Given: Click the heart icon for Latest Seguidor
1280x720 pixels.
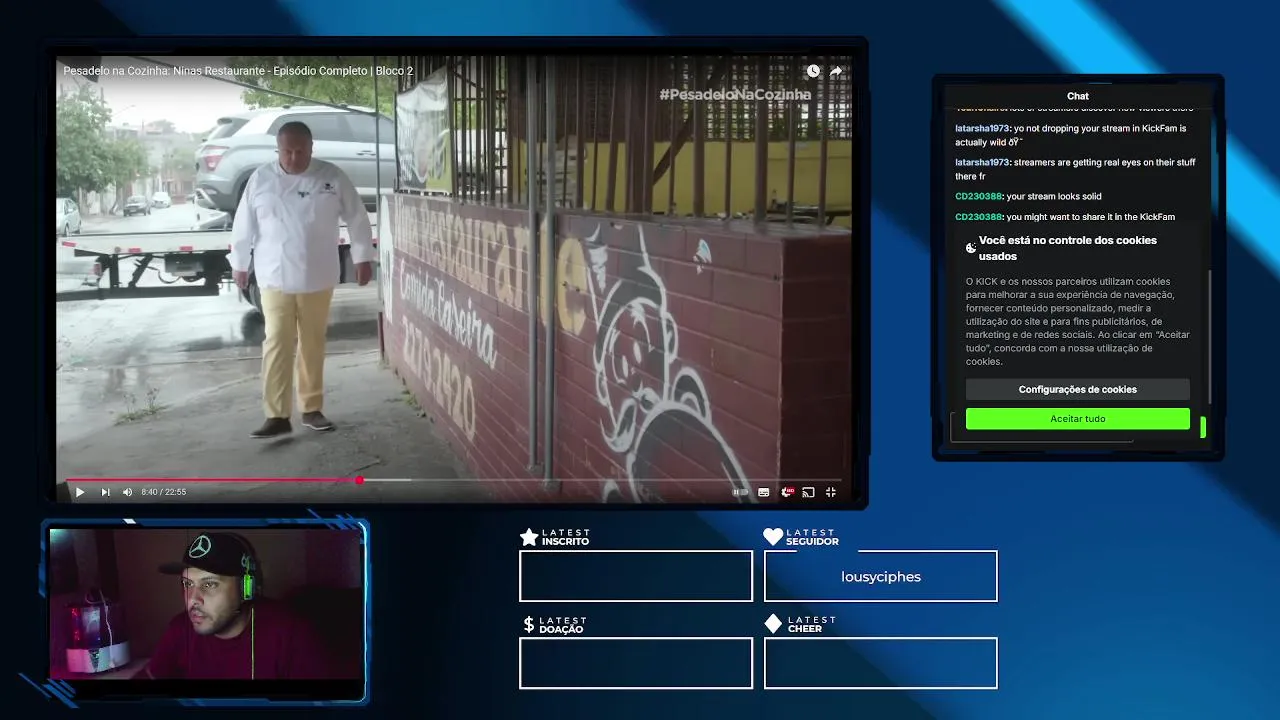Looking at the screenshot, I should [773, 537].
